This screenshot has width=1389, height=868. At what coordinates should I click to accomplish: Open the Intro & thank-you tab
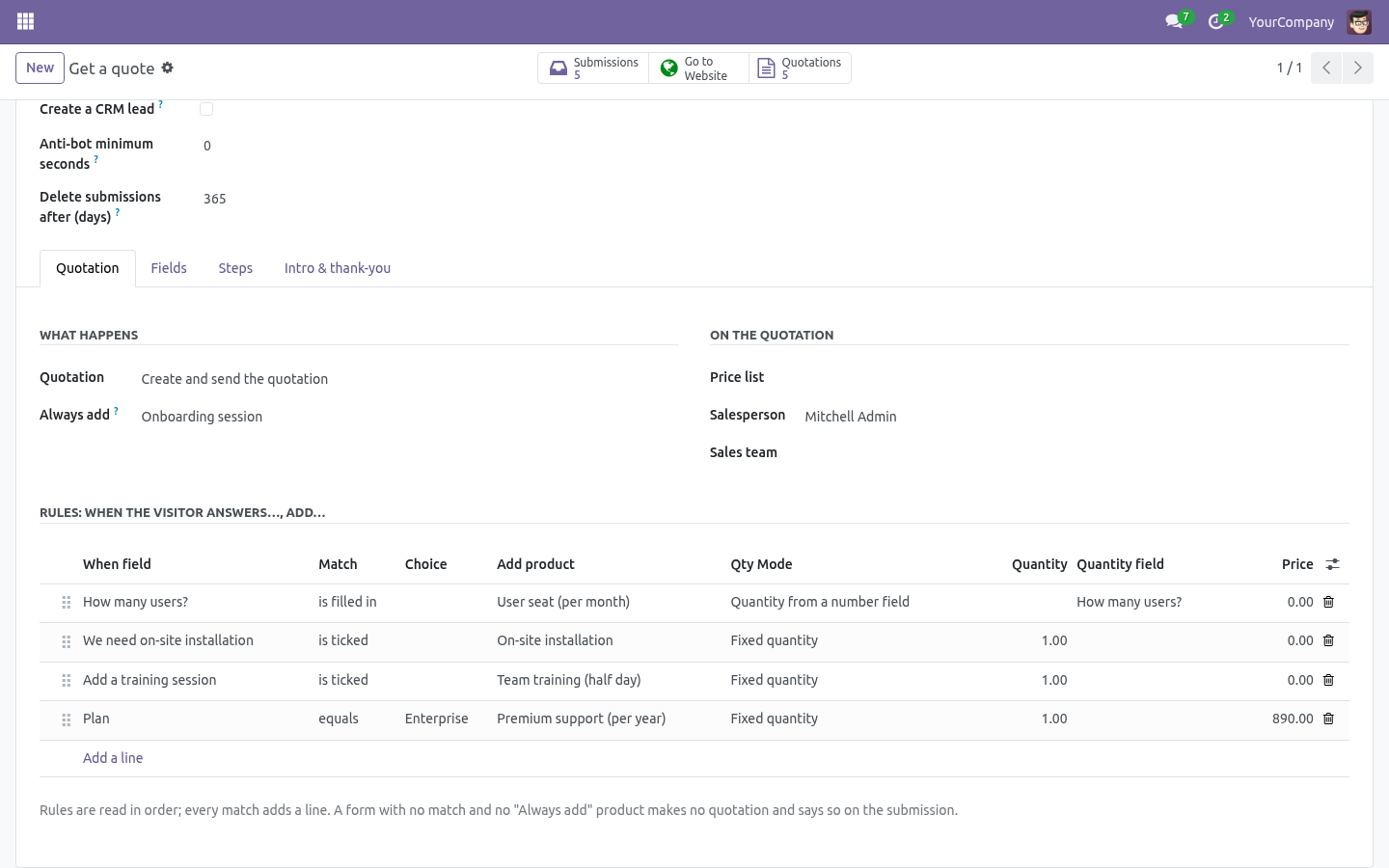click(x=338, y=268)
